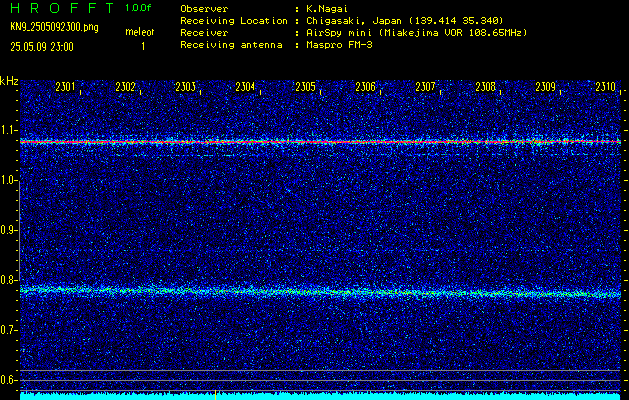Click the 2306 time marker

[x=366, y=87]
